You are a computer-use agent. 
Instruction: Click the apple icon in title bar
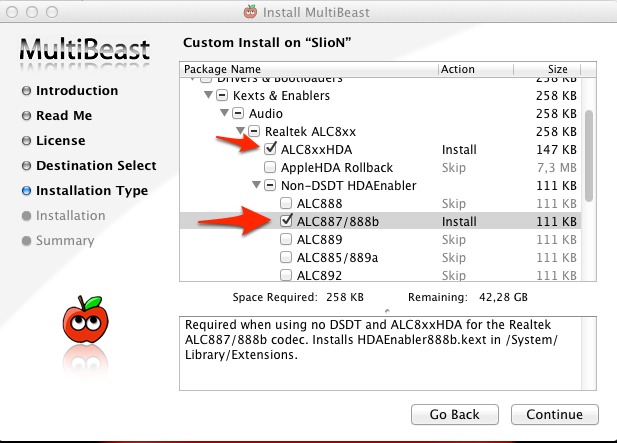coord(250,12)
